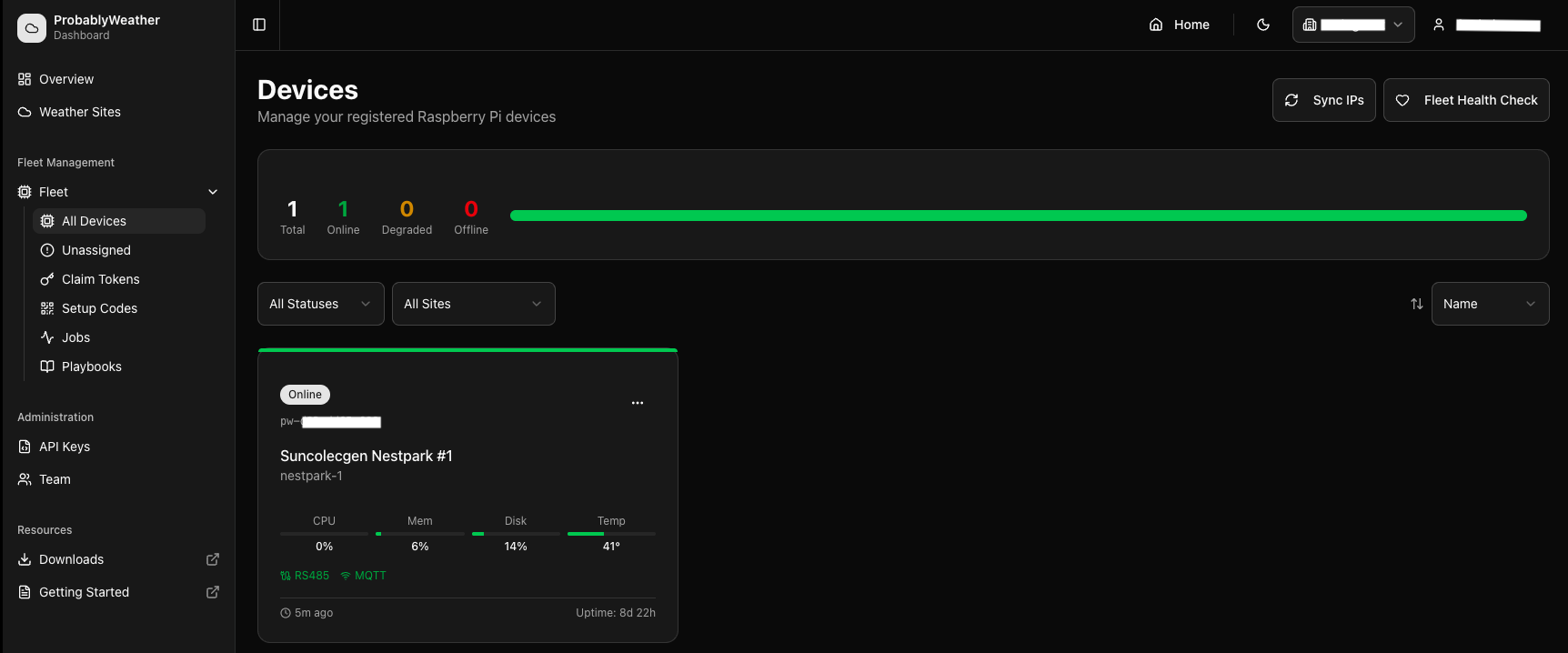This screenshot has width=1568, height=653.
Task: Collapse the Fleet section chevron
Action: click(213, 192)
